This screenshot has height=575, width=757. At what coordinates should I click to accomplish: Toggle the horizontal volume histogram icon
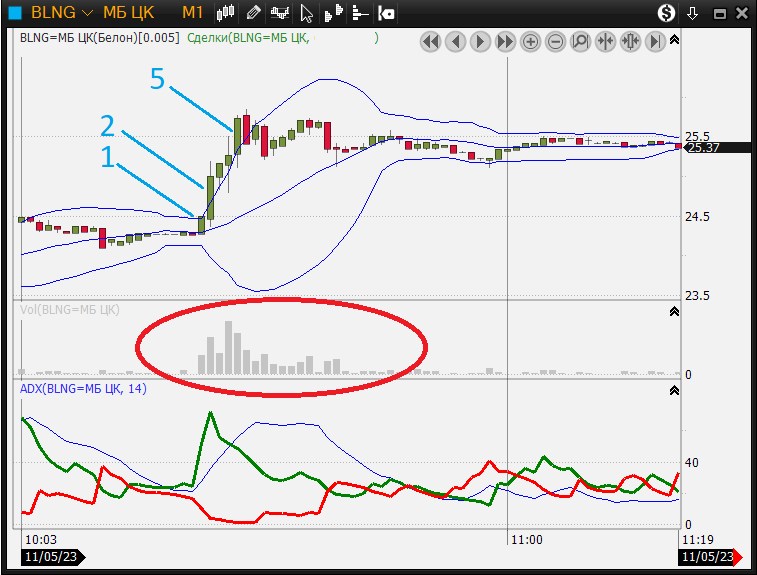tap(360, 13)
